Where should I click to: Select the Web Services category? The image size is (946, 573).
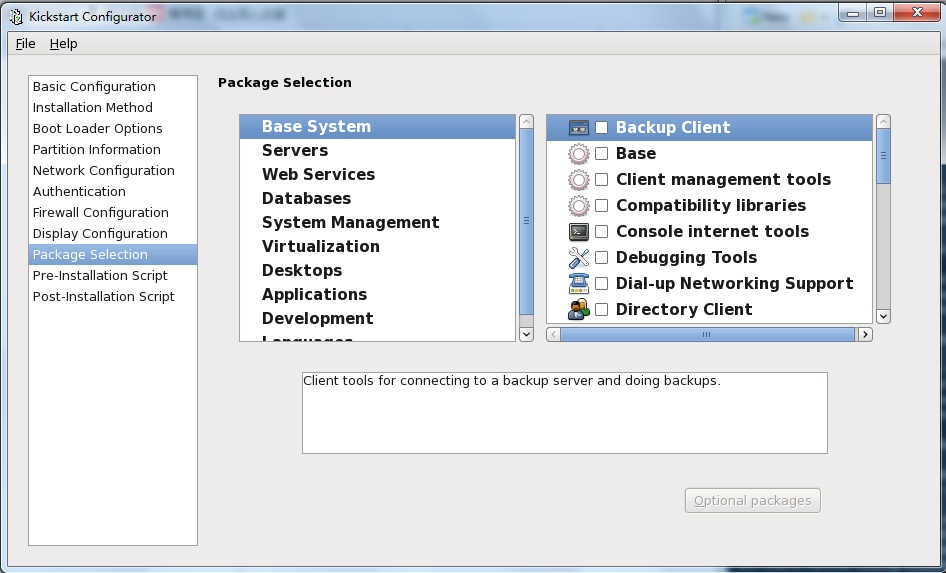(378, 174)
